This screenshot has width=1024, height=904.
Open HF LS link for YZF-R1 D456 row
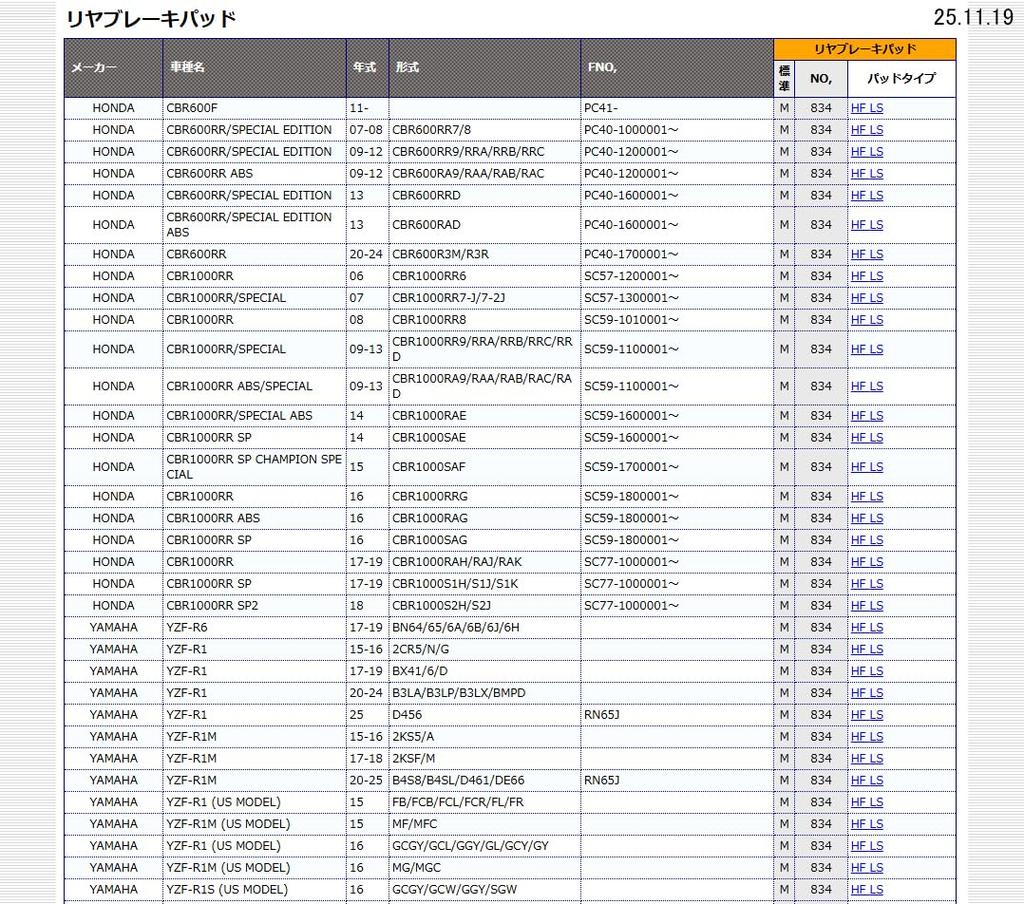[866, 715]
